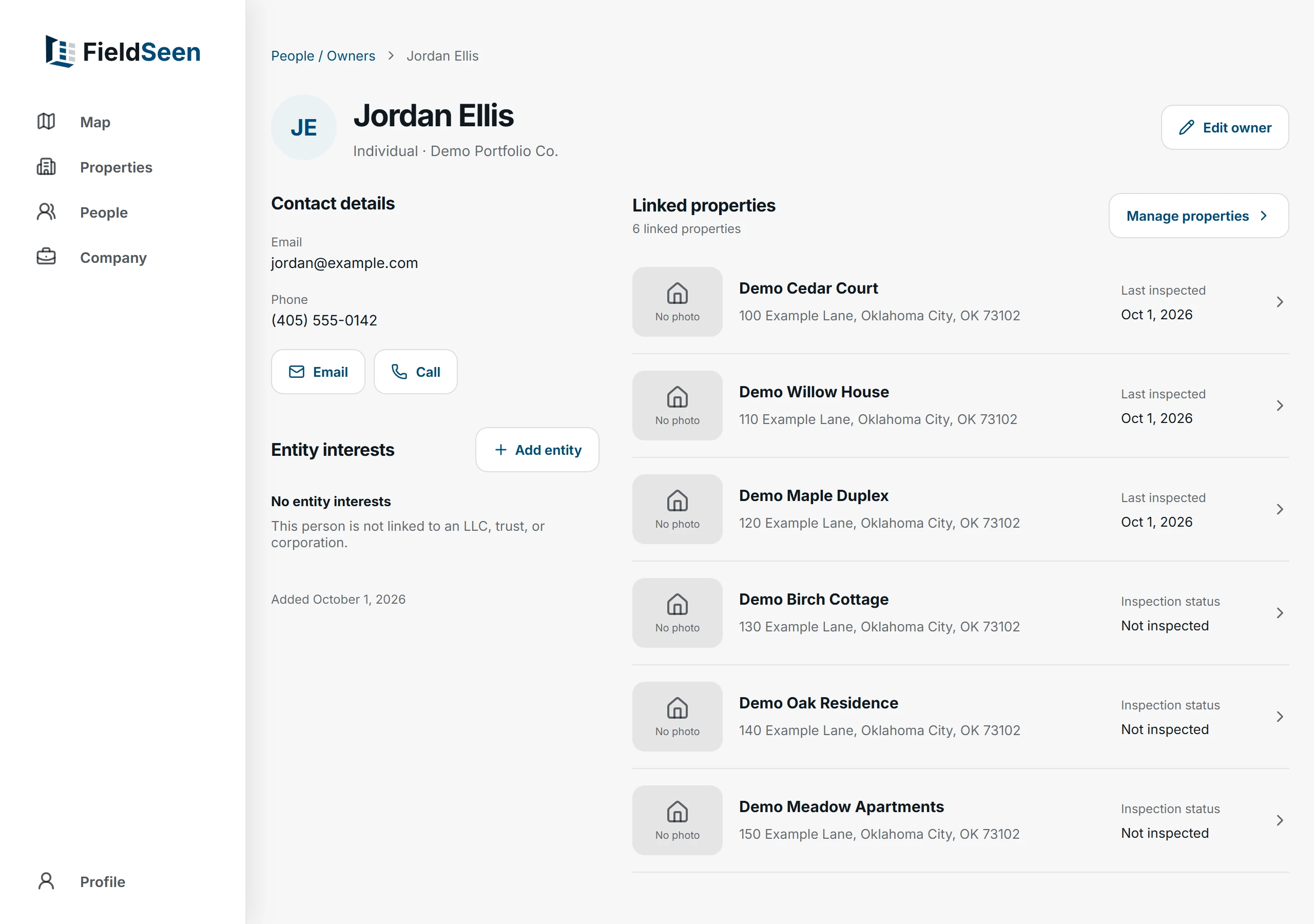The image size is (1314, 924).
Task: Go to People in the sidebar
Action: [x=104, y=213]
